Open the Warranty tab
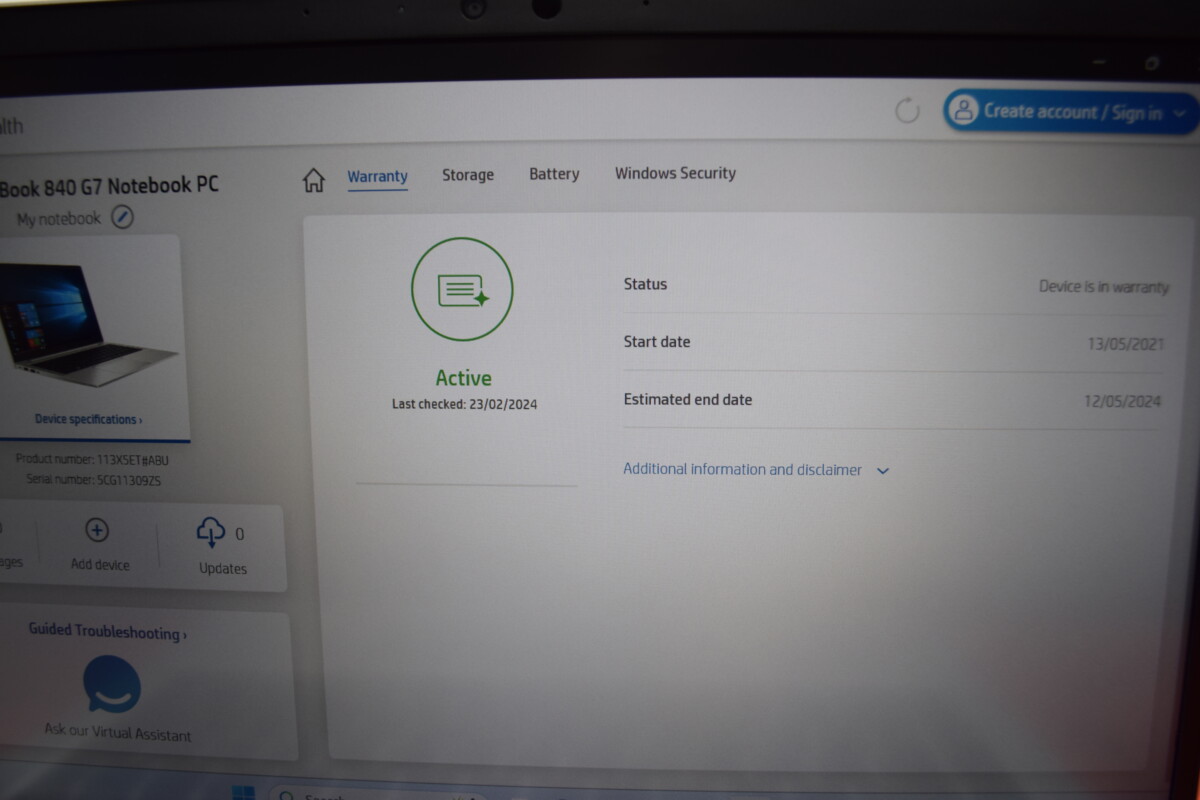This screenshot has width=1200, height=800. tap(377, 177)
